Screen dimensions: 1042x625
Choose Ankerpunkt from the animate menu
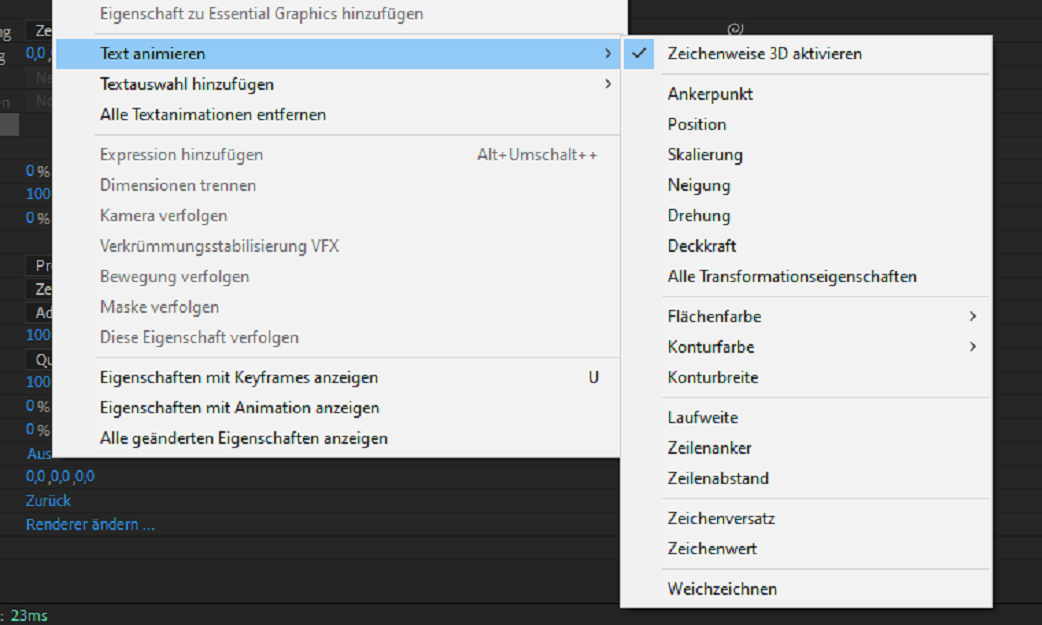coord(710,95)
